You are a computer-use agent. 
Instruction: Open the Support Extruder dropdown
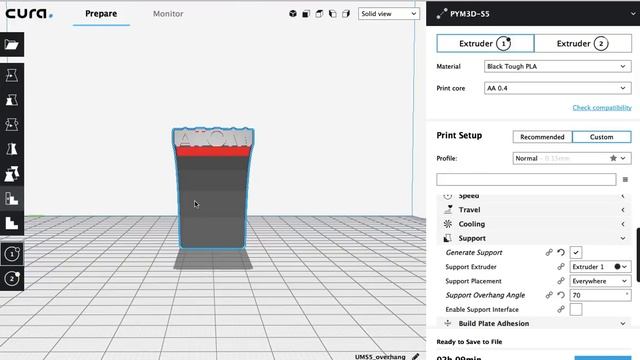tap(600, 267)
